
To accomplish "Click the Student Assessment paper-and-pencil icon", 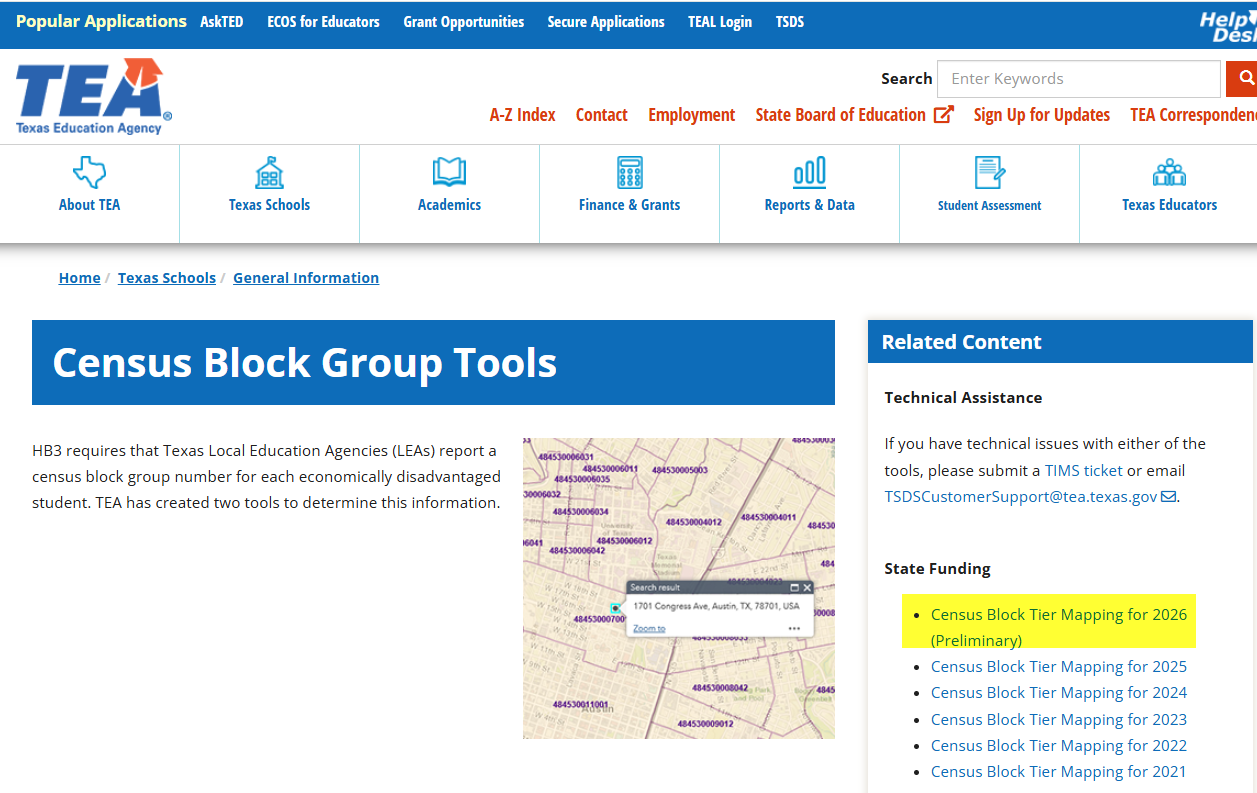I will [989, 172].
